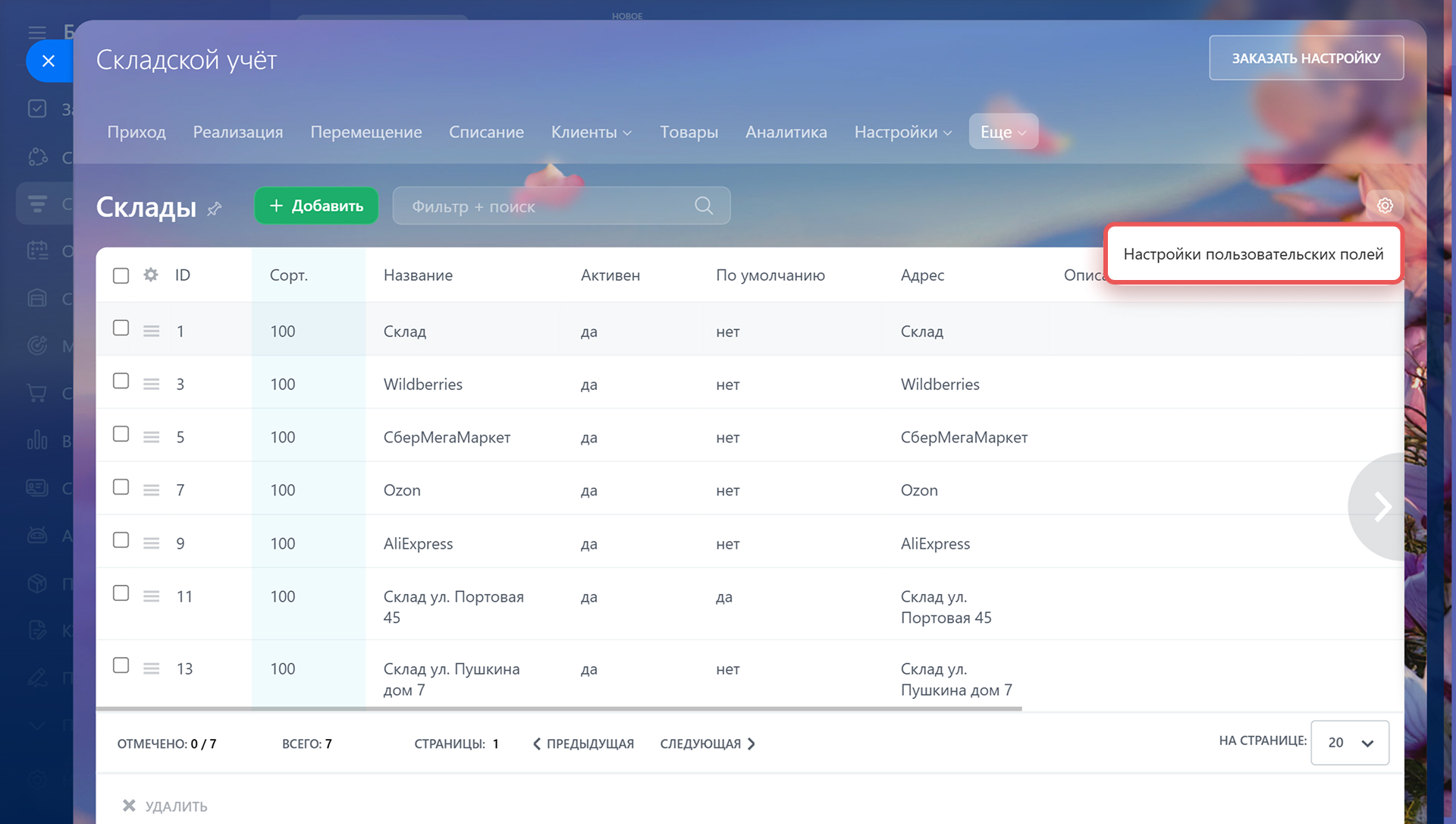Click the green Добавить button

pyautogui.click(x=316, y=206)
